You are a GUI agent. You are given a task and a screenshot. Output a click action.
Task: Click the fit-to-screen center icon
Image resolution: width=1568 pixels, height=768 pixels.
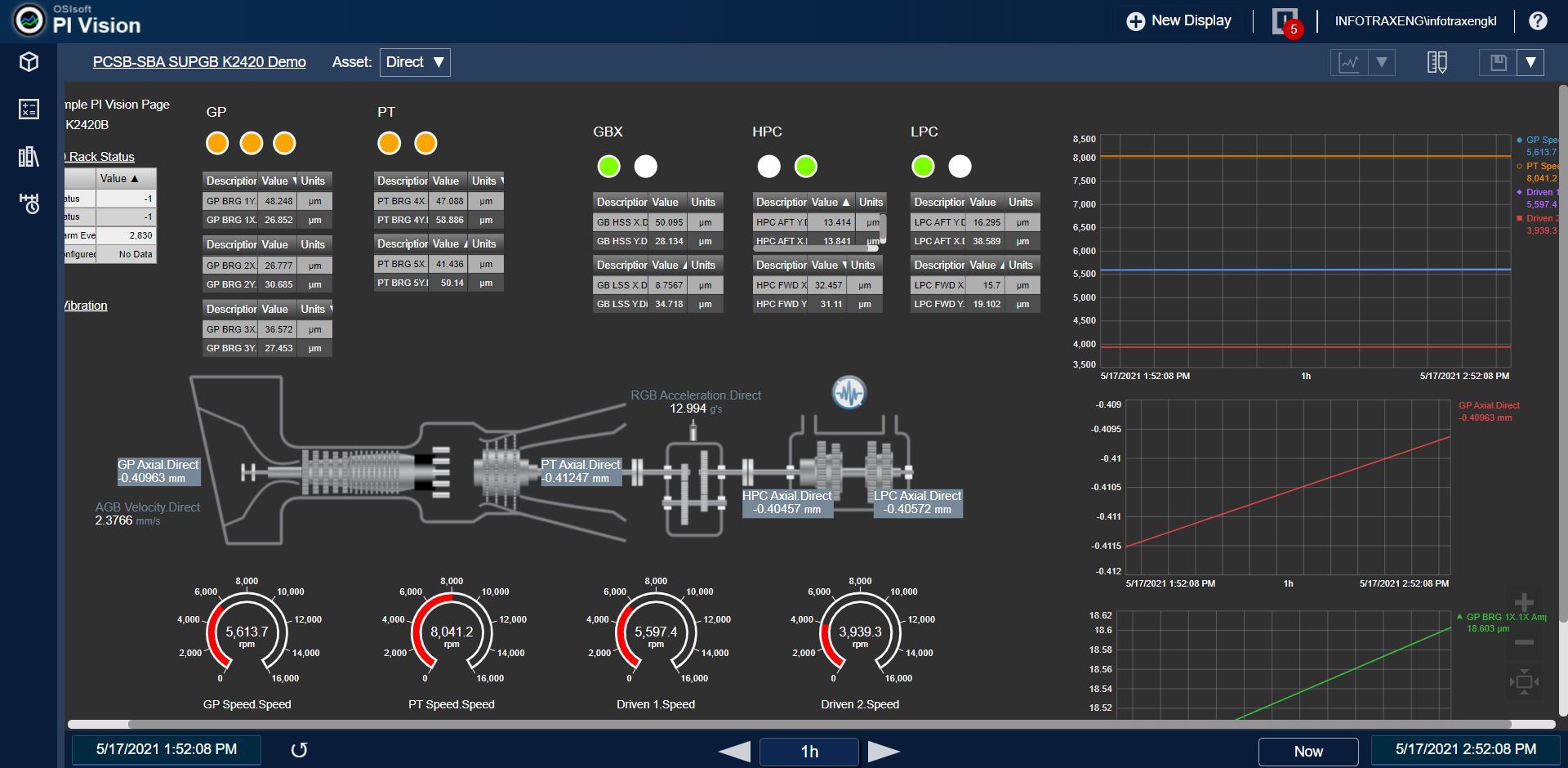point(1524,681)
